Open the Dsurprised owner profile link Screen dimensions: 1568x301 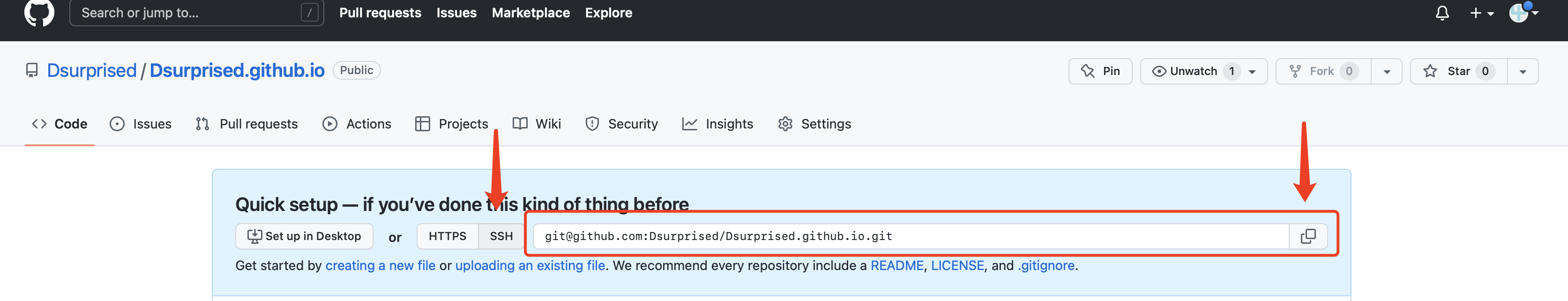[x=91, y=71]
